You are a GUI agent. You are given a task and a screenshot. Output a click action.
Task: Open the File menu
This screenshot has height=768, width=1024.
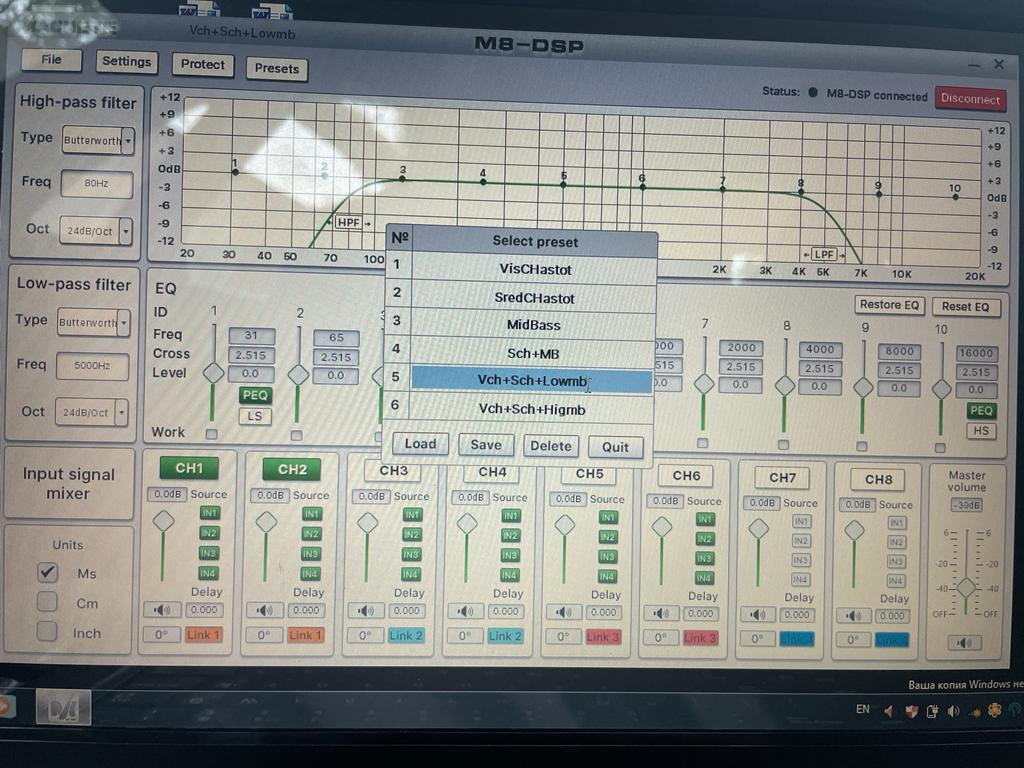[x=52, y=59]
